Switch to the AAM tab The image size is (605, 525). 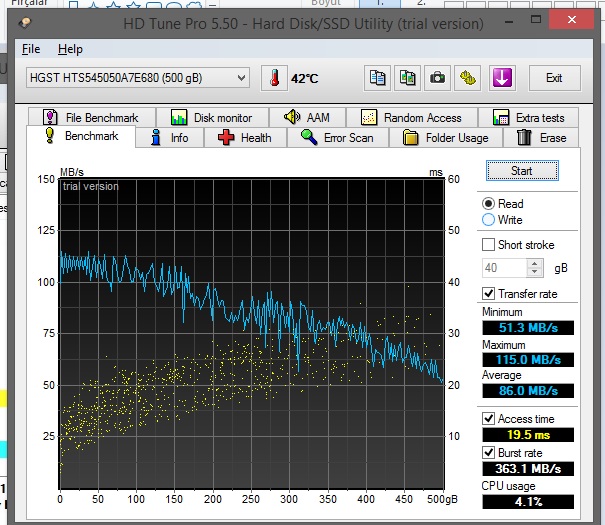click(x=308, y=117)
